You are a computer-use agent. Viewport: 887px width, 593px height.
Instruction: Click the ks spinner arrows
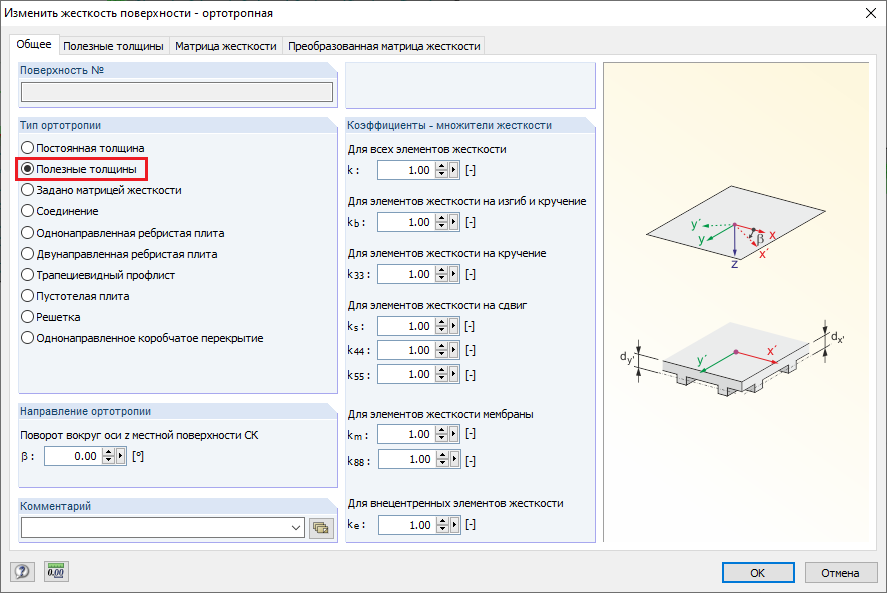[442, 326]
